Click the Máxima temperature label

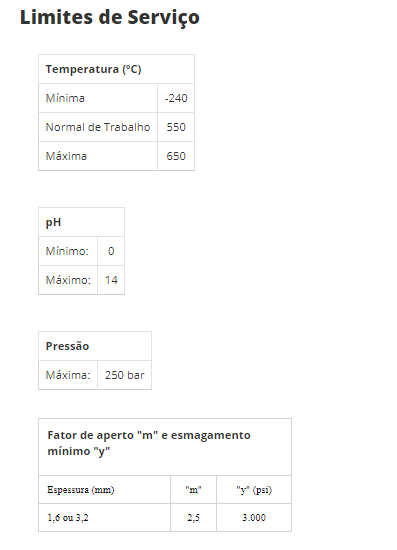point(66,156)
